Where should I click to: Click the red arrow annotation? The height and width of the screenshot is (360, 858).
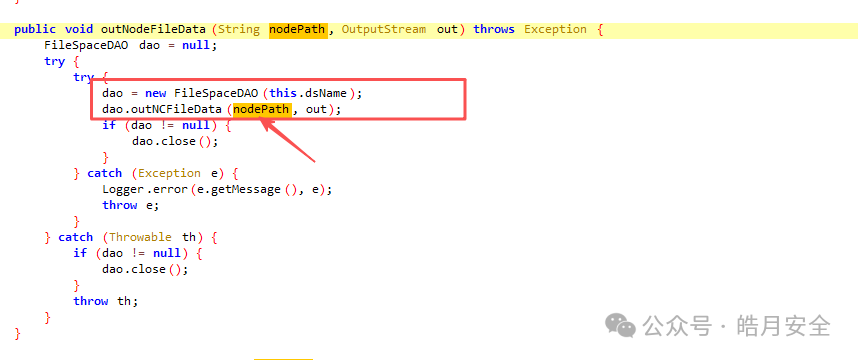287,139
